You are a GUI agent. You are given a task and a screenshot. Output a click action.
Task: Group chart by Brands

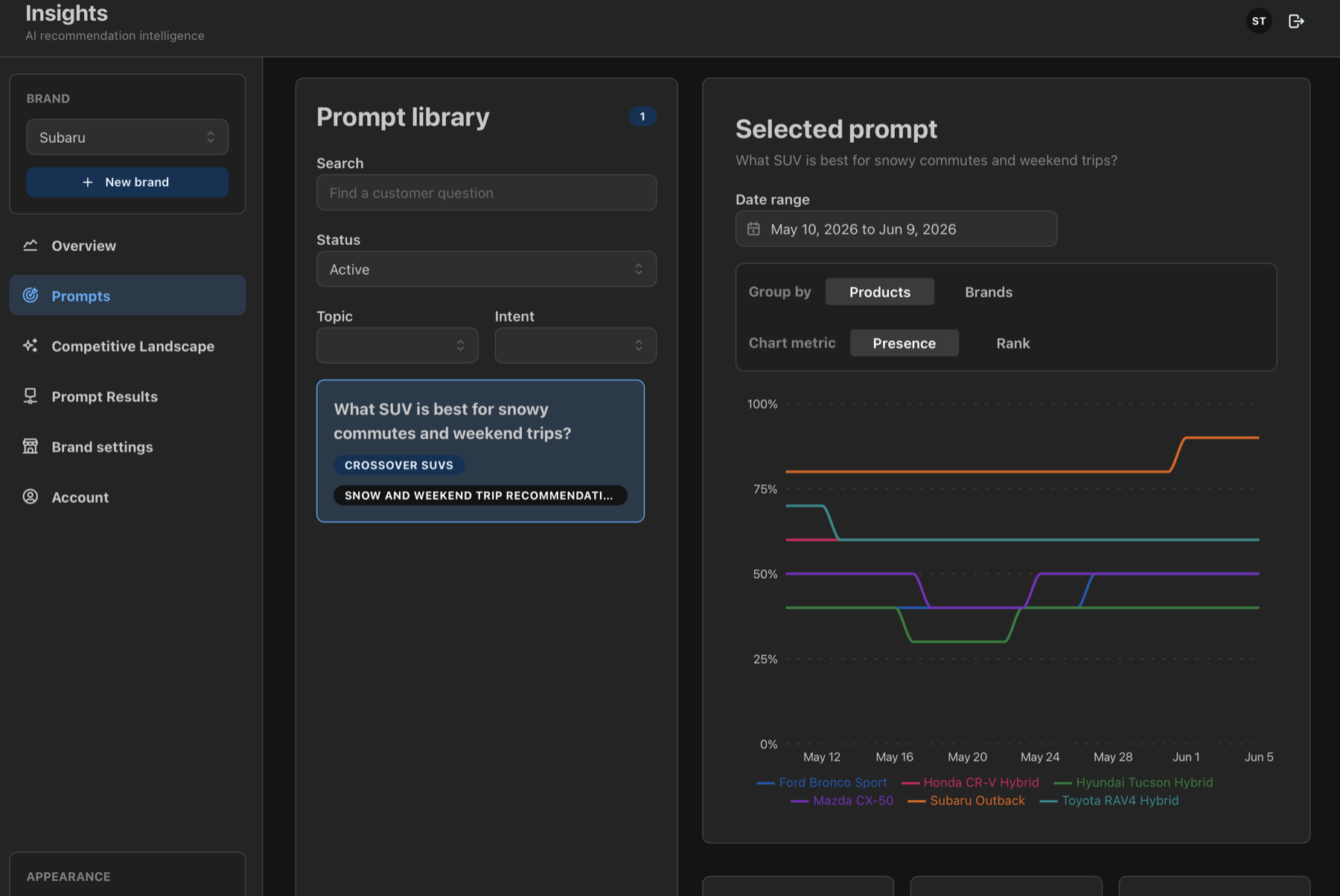[989, 292]
